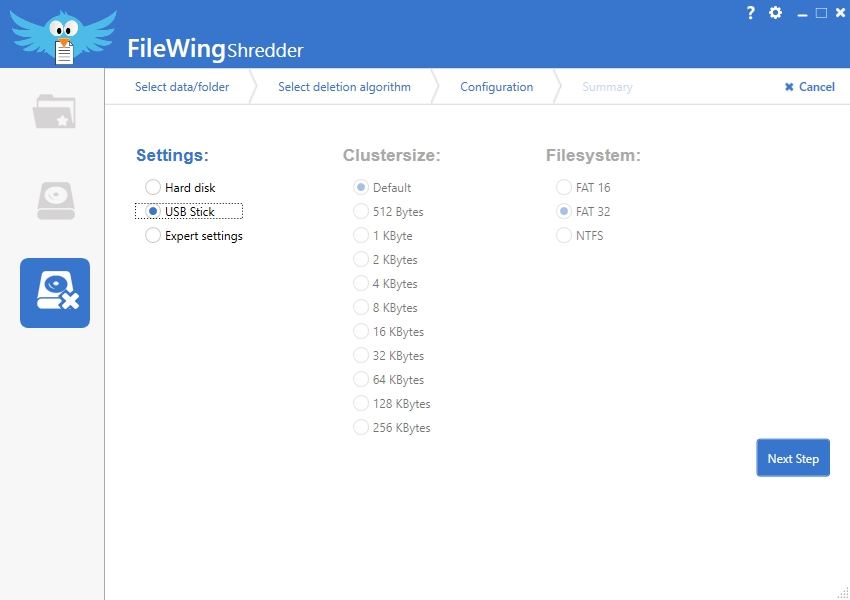The image size is (850, 600).
Task: Select NTFS filesystem
Action: click(579, 236)
